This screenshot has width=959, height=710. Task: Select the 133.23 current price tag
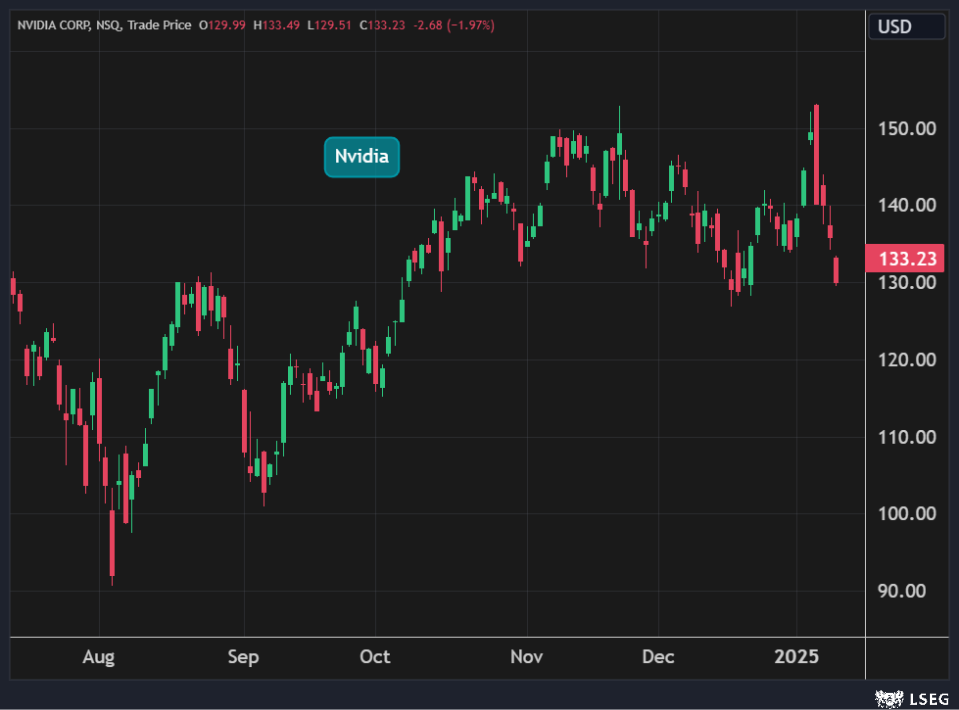pyautogui.click(x=907, y=259)
